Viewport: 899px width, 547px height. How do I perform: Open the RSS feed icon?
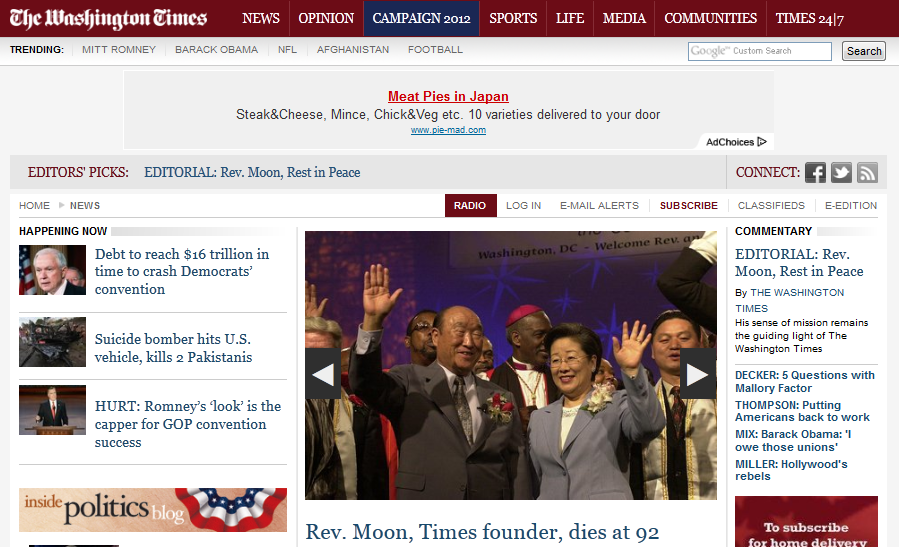point(867,173)
